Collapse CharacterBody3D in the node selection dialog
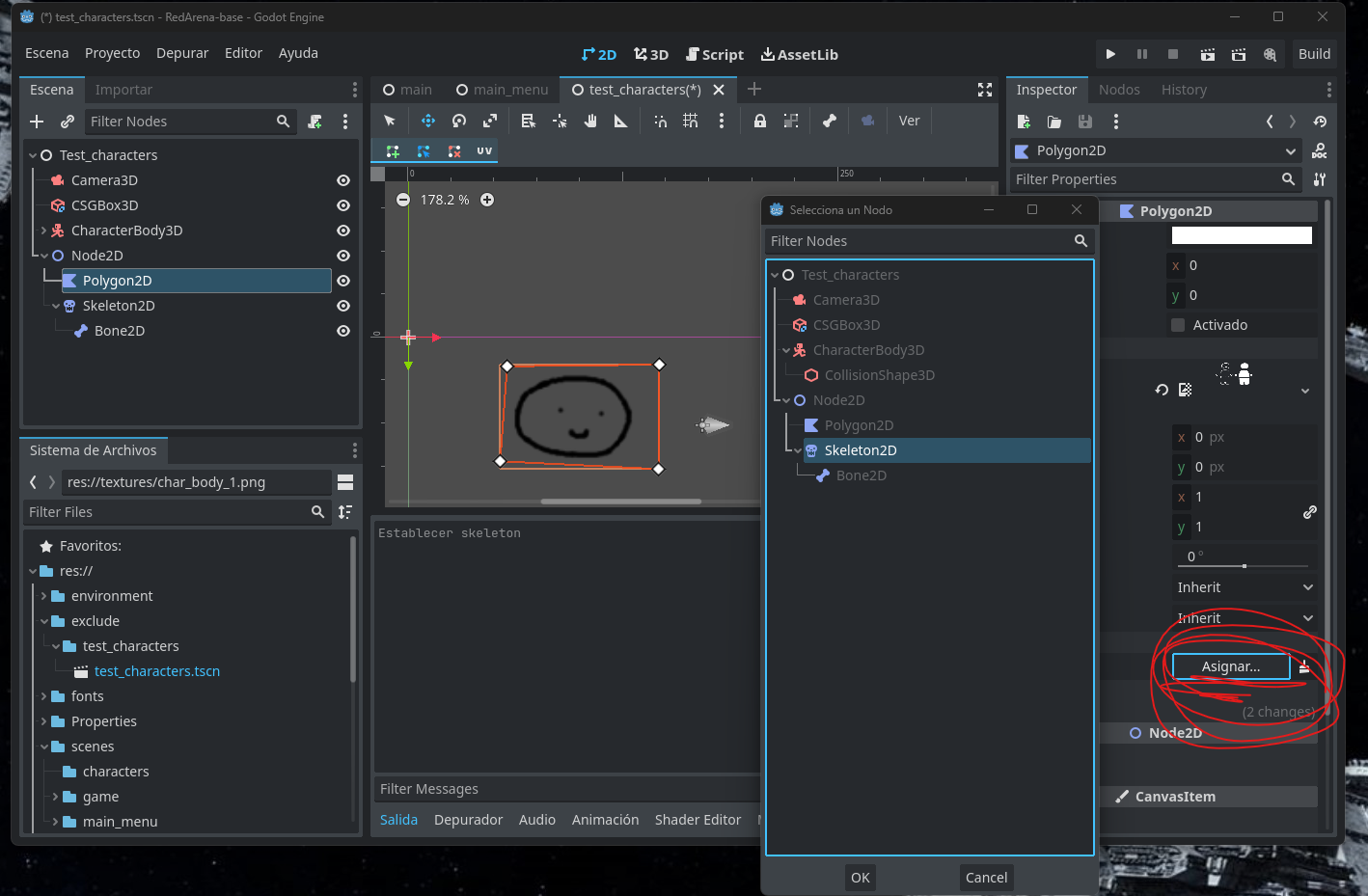 pos(785,349)
